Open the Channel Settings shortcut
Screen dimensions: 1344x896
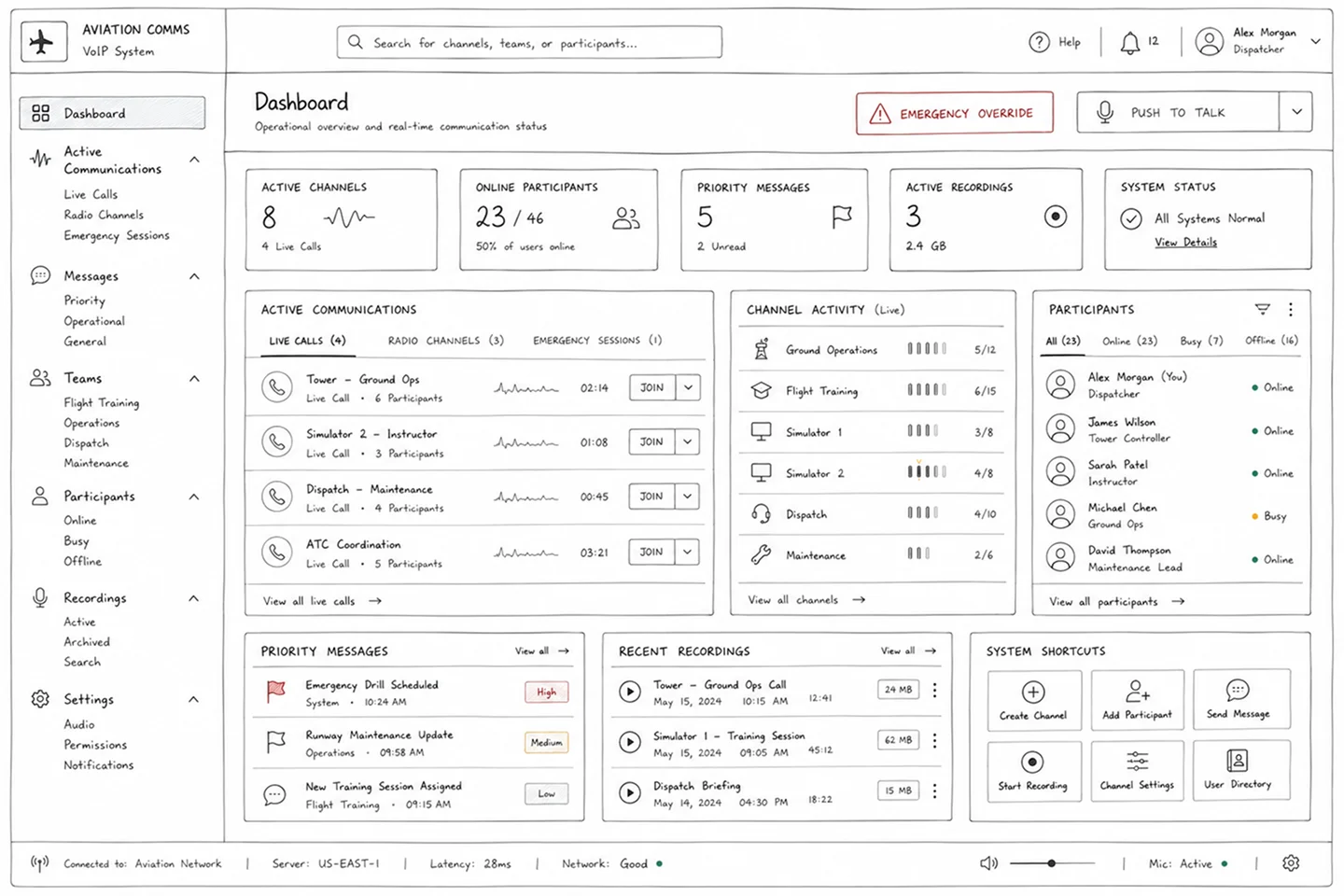[1137, 771]
